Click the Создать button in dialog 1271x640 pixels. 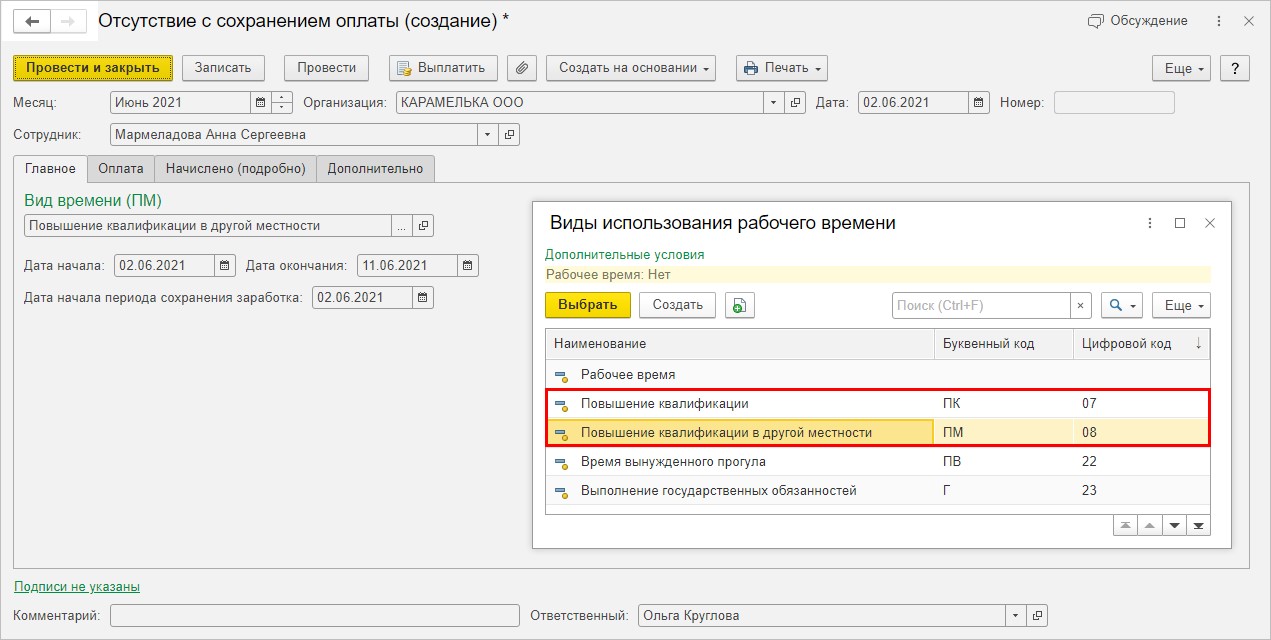[x=677, y=305]
